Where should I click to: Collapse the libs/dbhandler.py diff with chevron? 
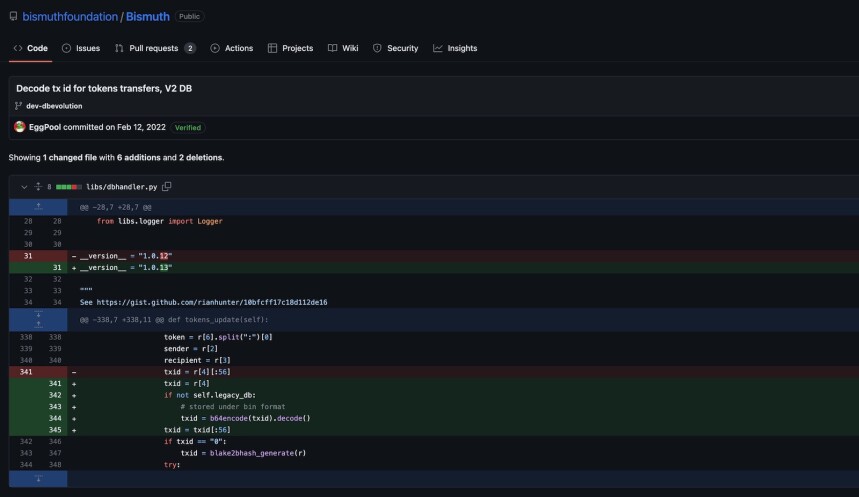pos(24,187)
